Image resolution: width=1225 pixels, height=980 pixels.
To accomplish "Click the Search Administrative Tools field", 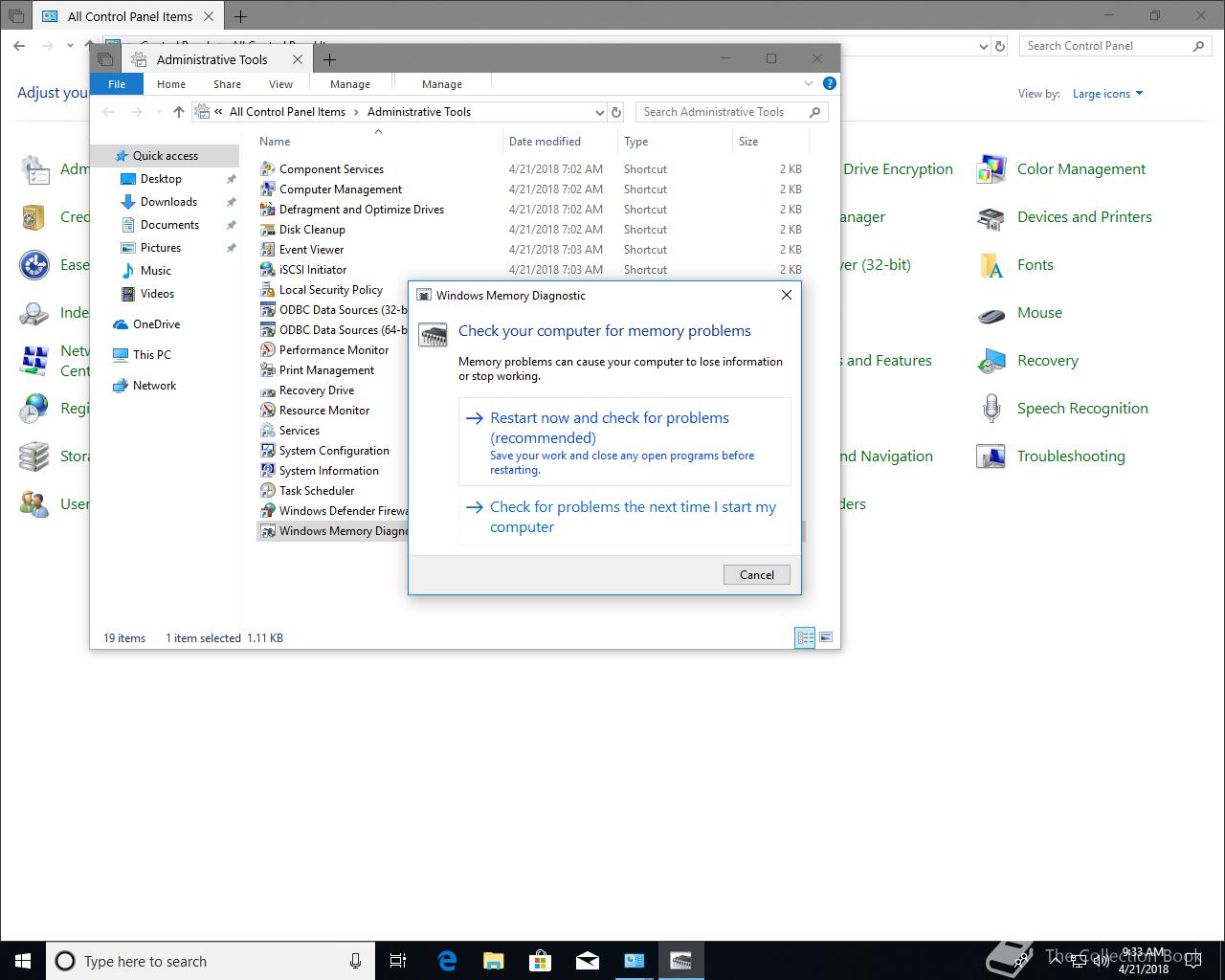I will (732, 112).
